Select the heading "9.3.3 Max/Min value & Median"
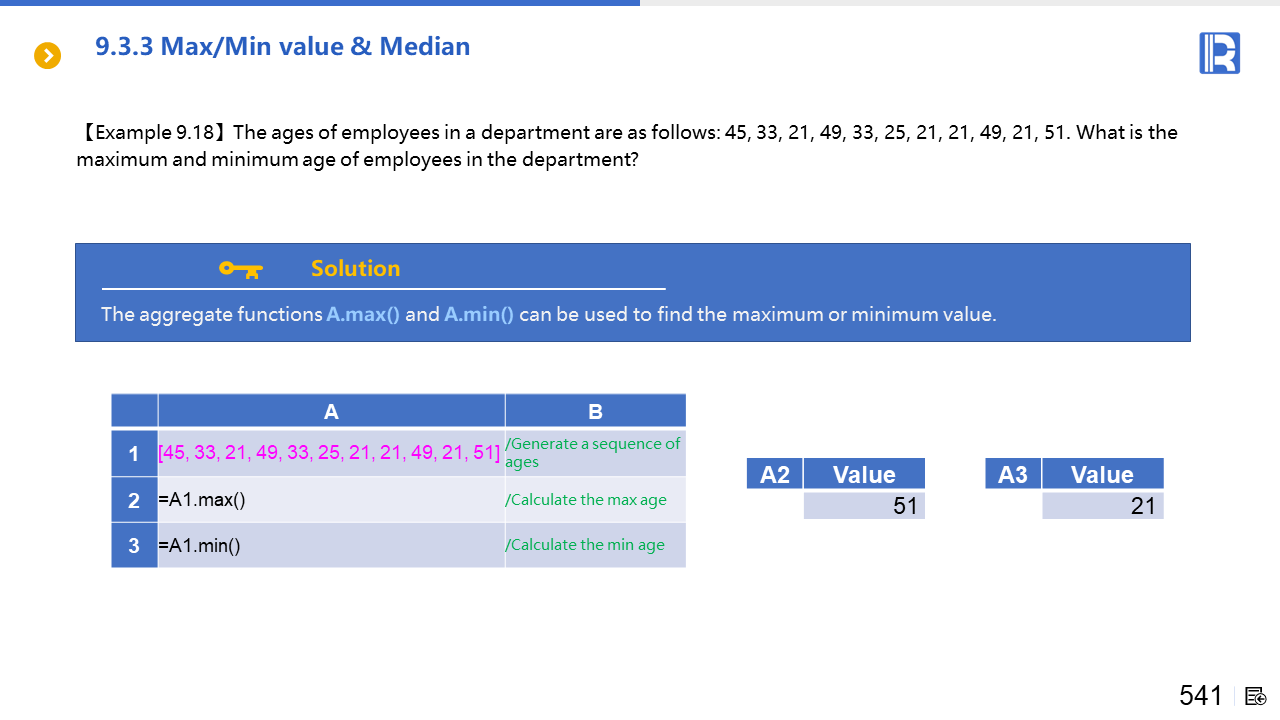This screenshot has height=720, width=1280. pos(282,47)
